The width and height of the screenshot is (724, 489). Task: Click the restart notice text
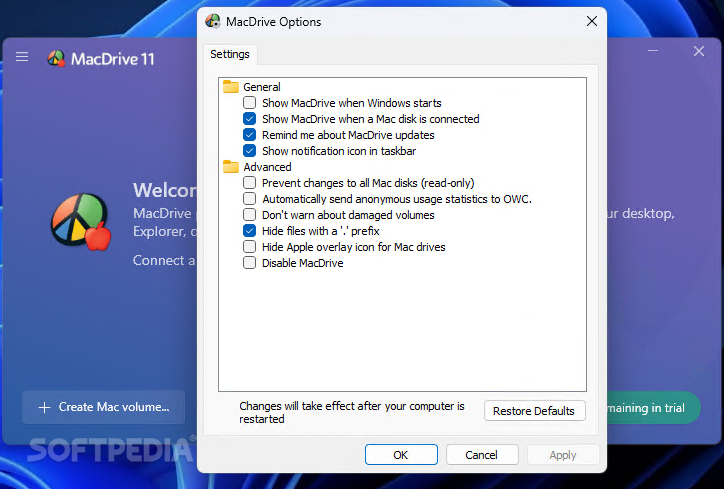click(x=352, y=412)
